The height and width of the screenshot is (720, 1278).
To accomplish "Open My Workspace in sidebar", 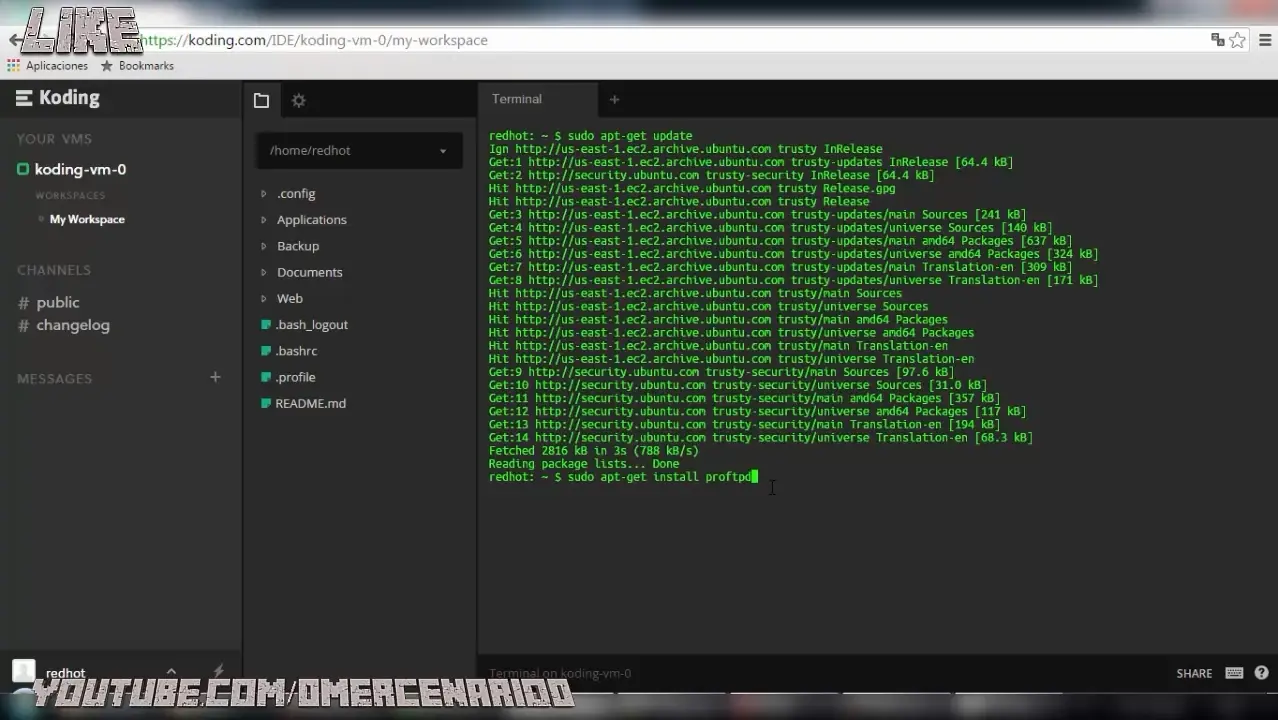I will (87, 219).
